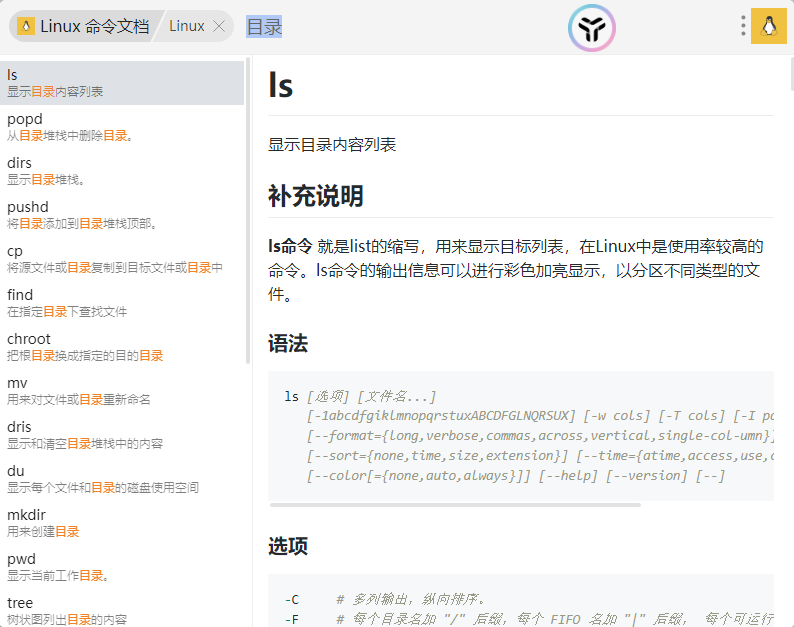Select the ls command entry

point(122,83)
